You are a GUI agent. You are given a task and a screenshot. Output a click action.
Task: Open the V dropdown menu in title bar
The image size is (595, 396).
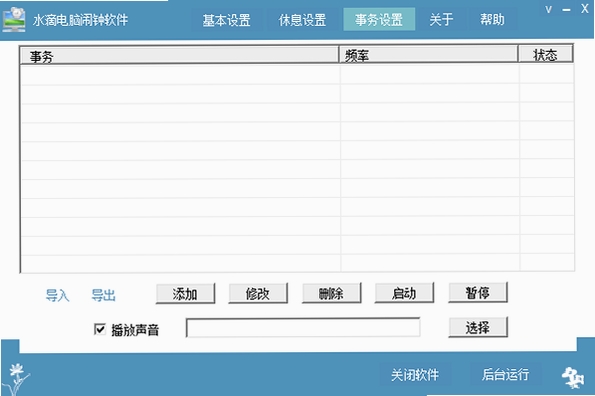pos(548,9)
